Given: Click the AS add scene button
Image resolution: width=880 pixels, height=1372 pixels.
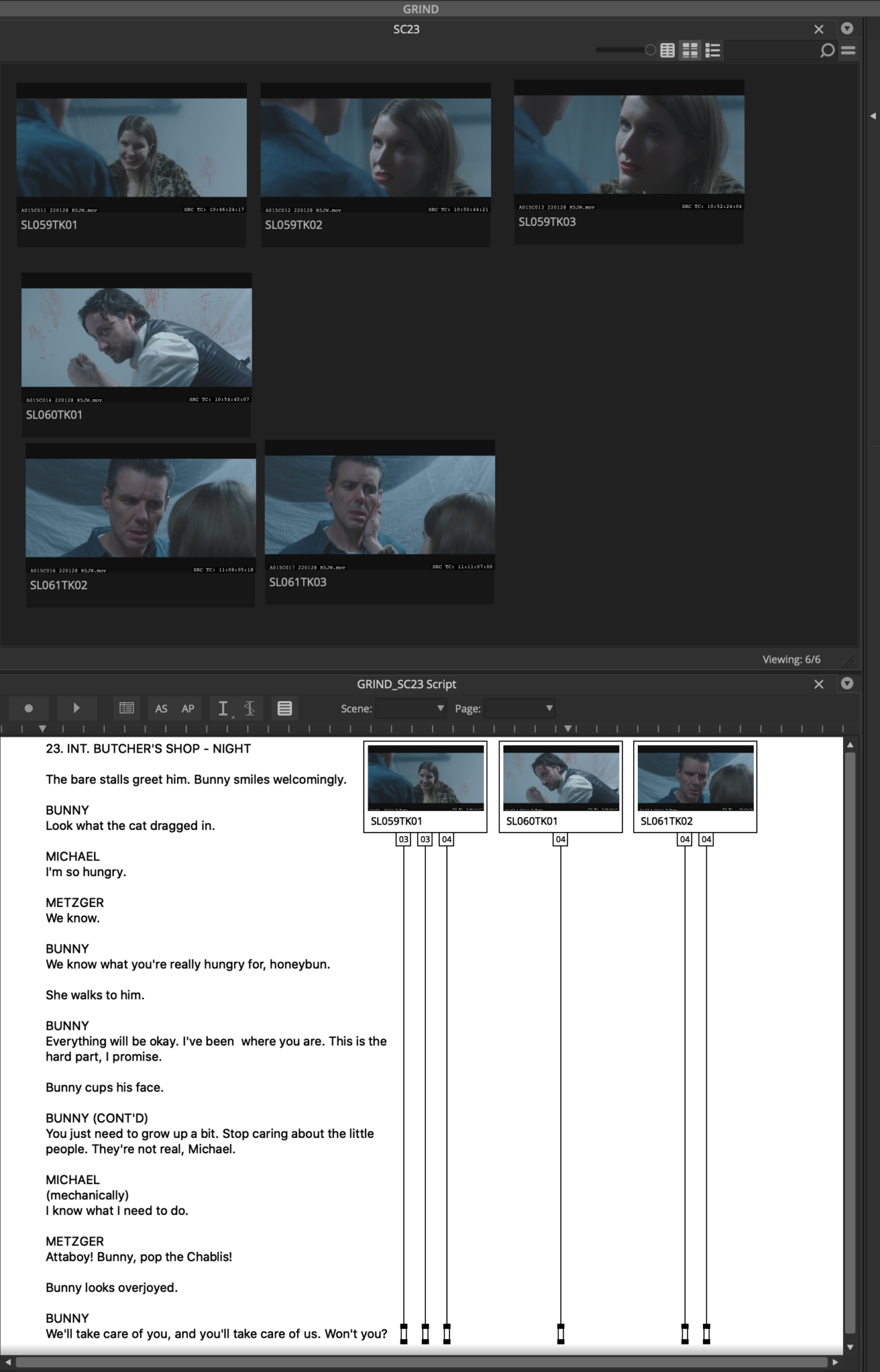Looking at the screenshot, I should point(161,709).
